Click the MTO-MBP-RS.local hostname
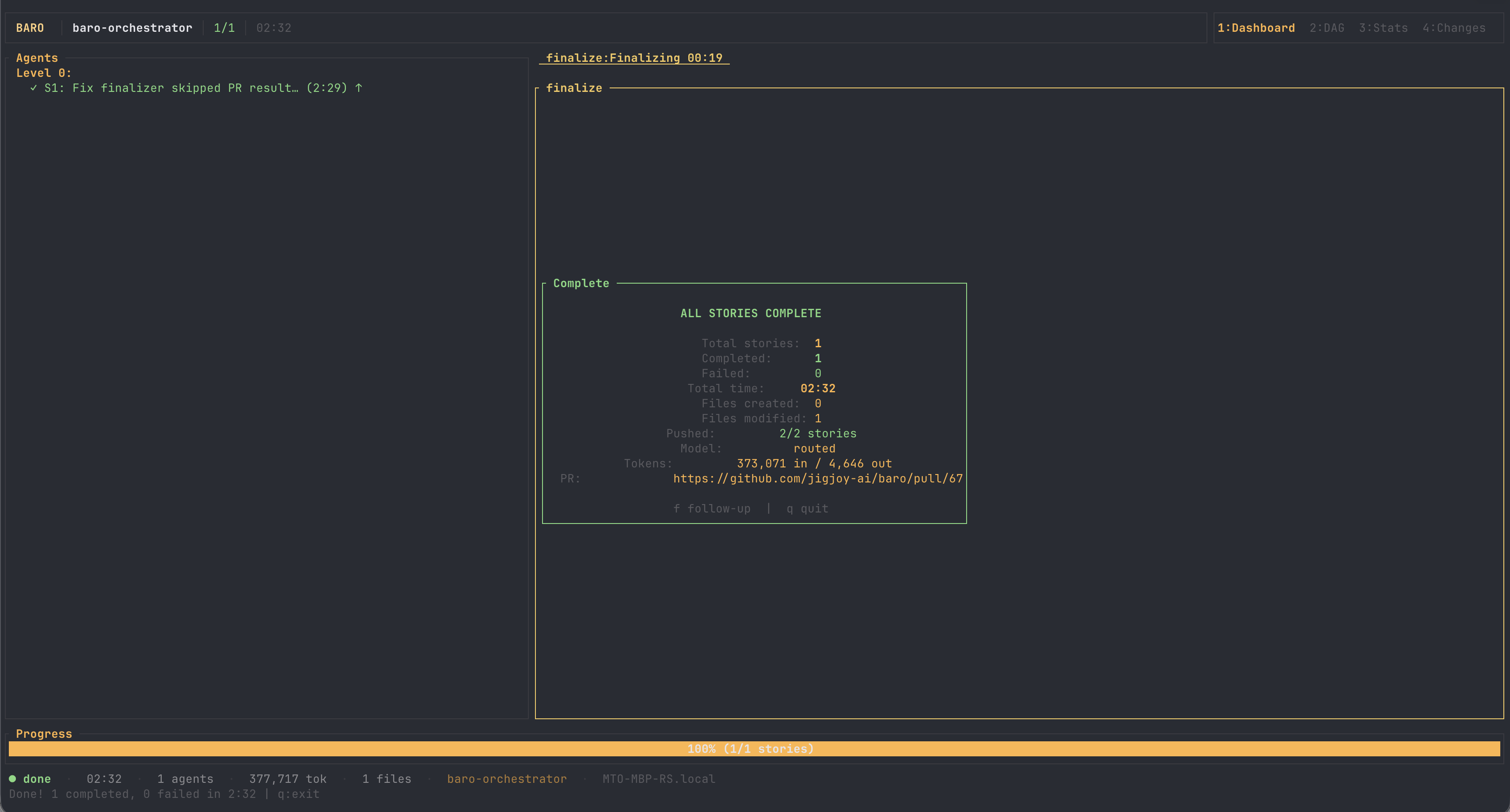The image size is (1510, 812). [659, 778]
